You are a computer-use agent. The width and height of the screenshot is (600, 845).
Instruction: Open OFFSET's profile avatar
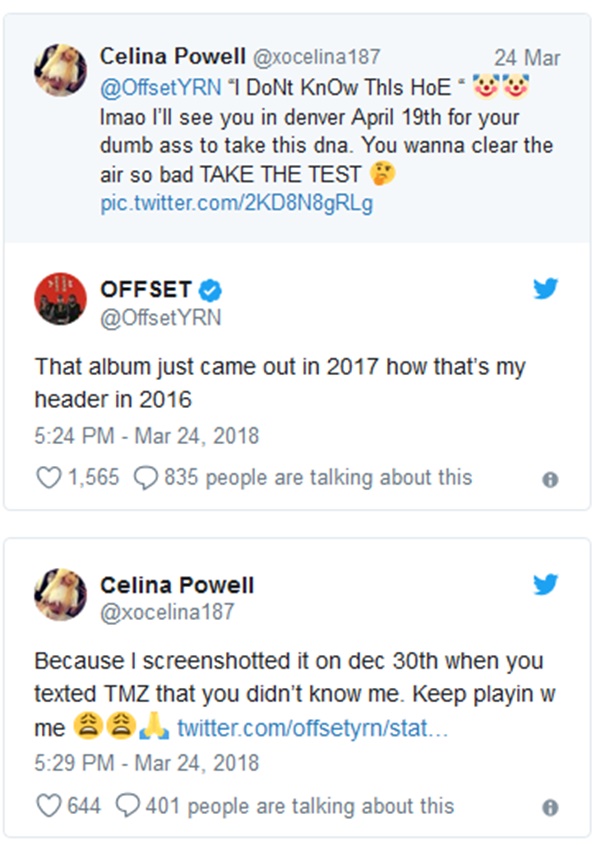click(60, 299)
